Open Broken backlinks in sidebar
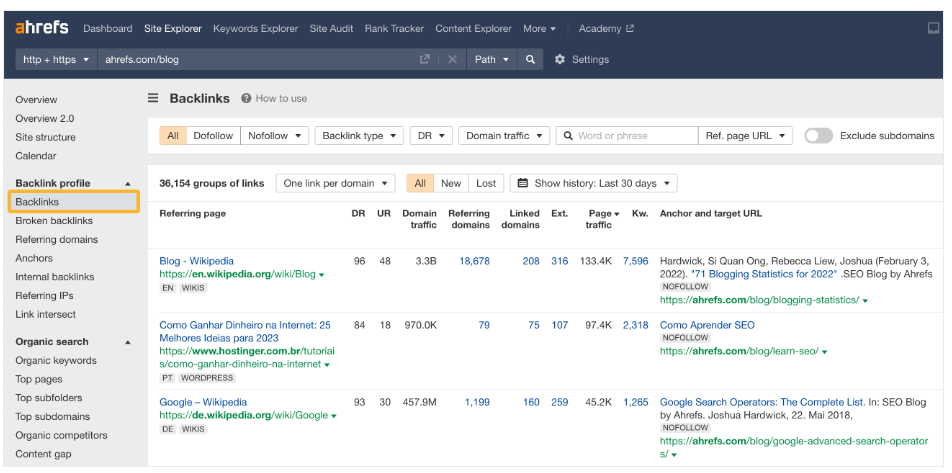The height and width of the screenshot is (473, 952). tap(54, 220)
